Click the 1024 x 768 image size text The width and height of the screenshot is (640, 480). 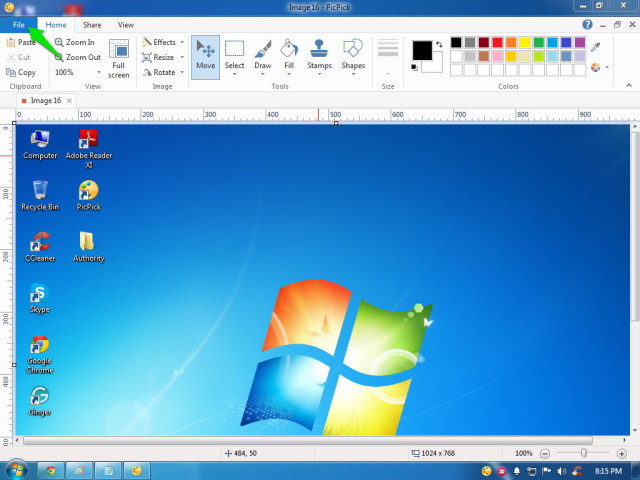pos(438,453)
